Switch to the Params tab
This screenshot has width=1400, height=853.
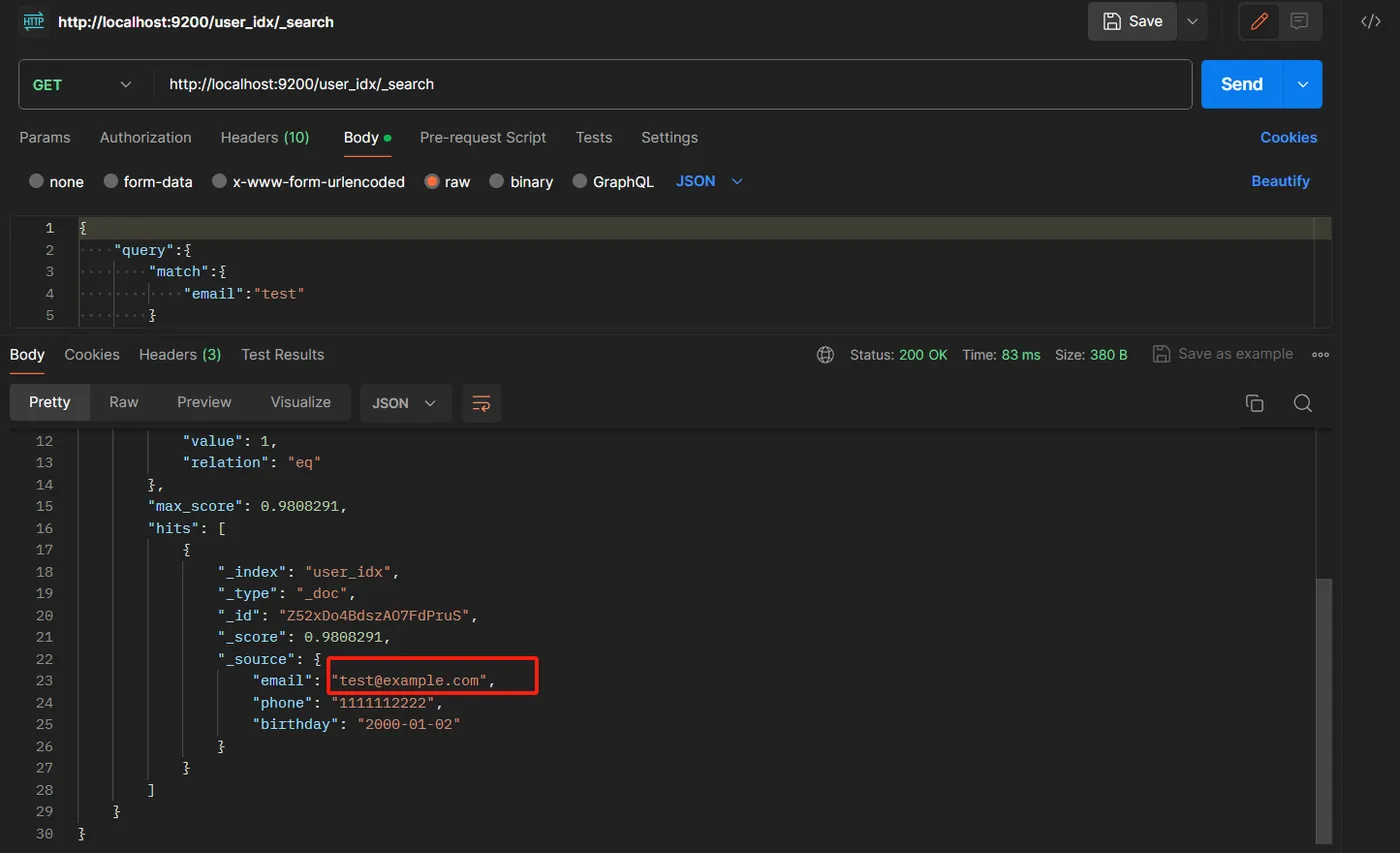pyautogui.click(x=45, y=137)
